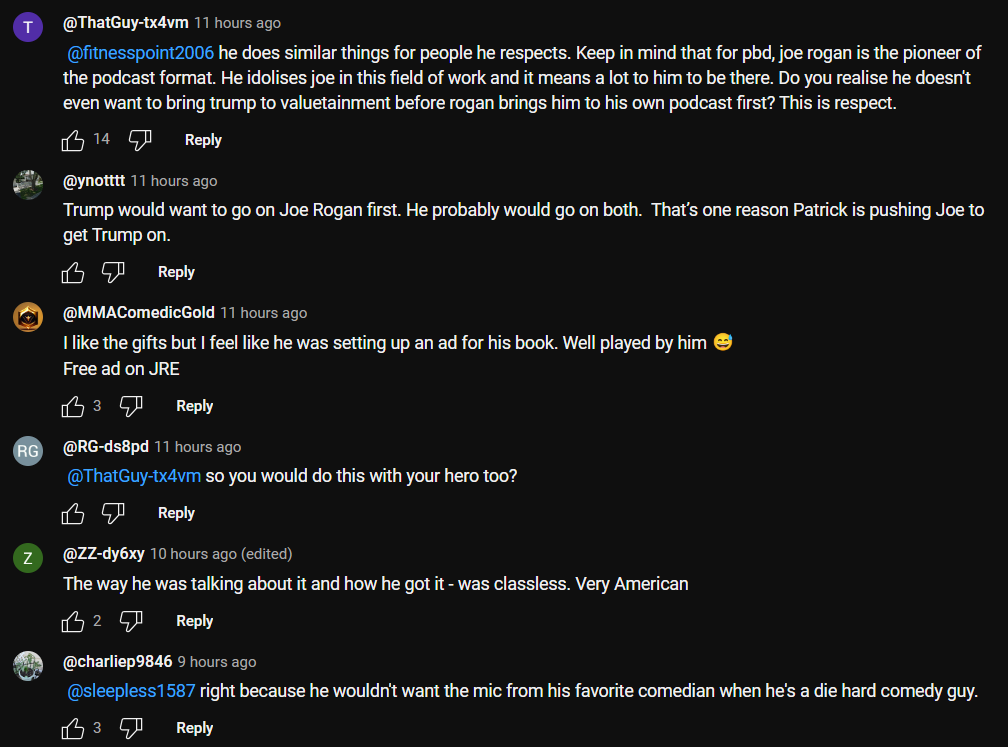The height and width of the screenshot is (747, 1008).
Task: Reply to @charliep9846's comment
Action: [194, 729]
